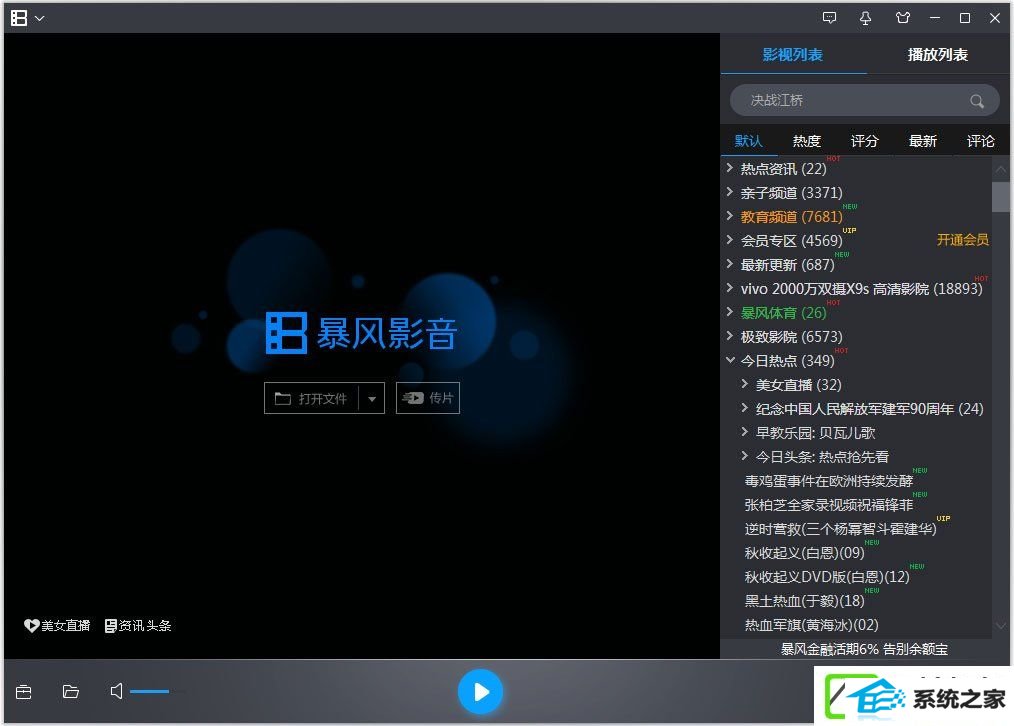Click the list scrollbar thumb
The image size is (1014, 726).
click(1000, 197)
